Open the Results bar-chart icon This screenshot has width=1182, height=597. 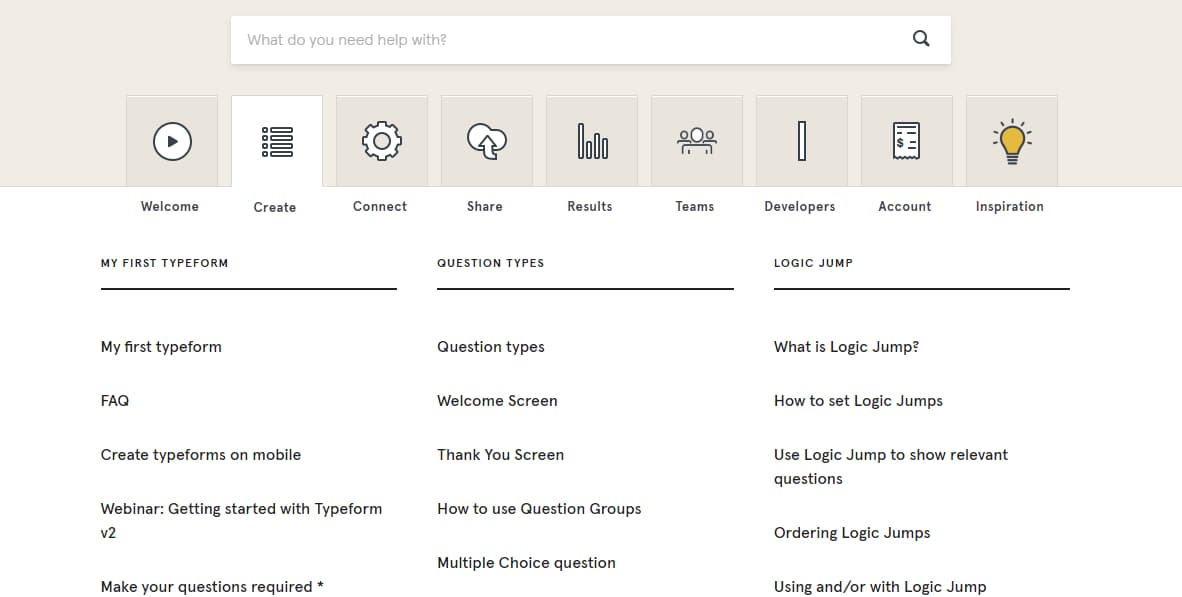point(591,141)
